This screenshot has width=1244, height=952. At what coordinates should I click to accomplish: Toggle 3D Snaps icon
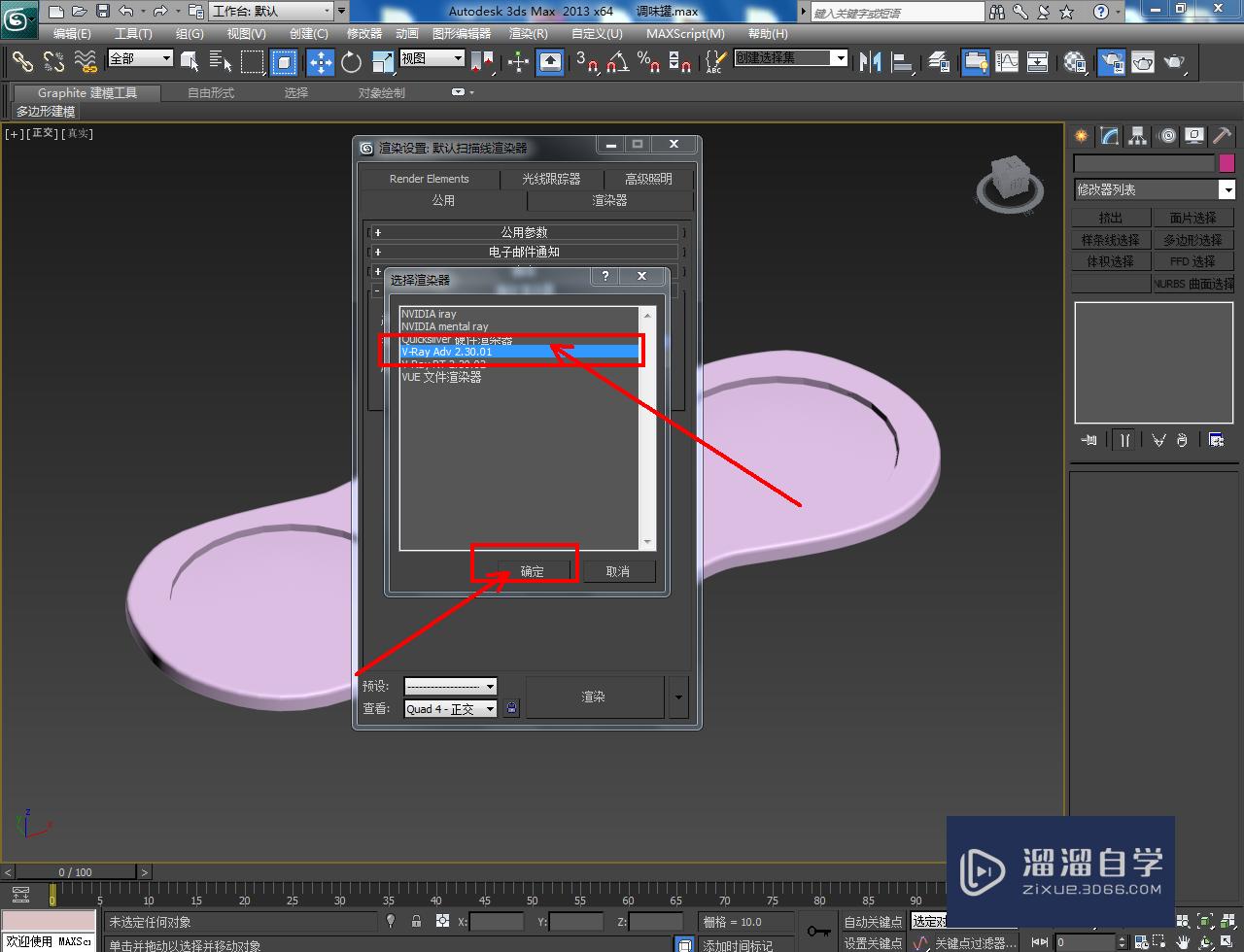(587, 62)
